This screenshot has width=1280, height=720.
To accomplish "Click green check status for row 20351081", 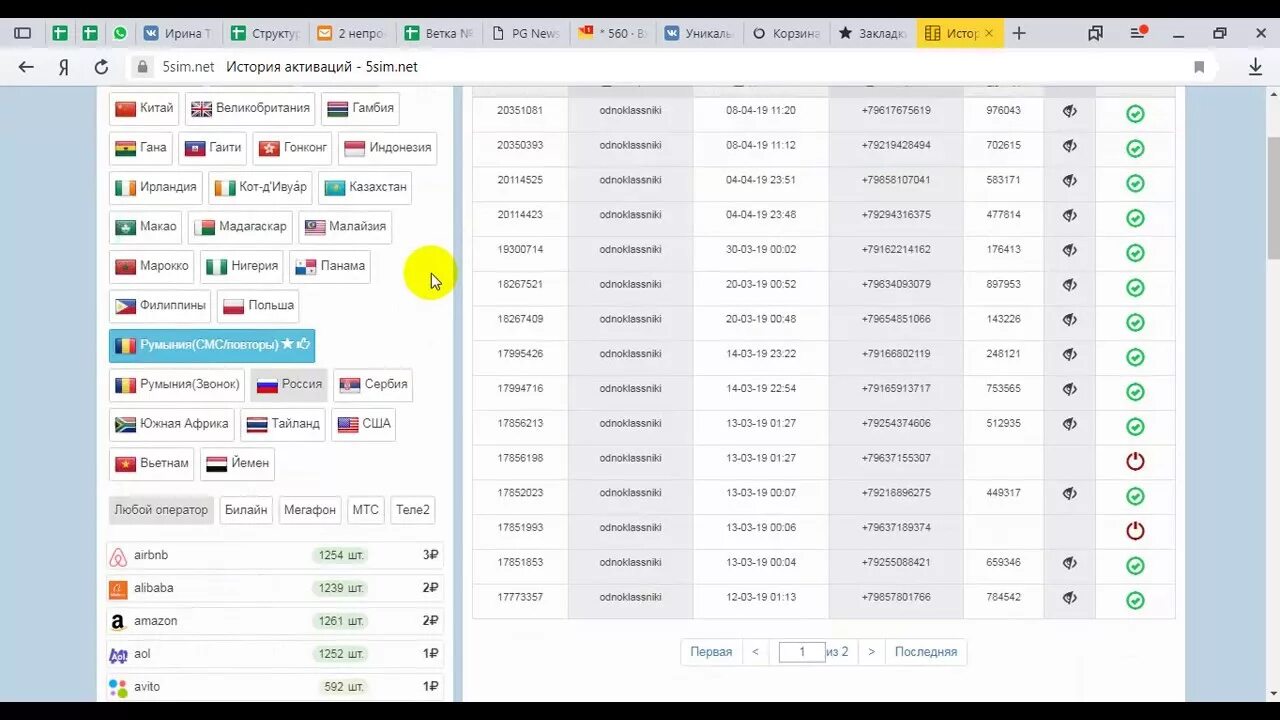I will pyautogui.click(x=1135, y=114).
